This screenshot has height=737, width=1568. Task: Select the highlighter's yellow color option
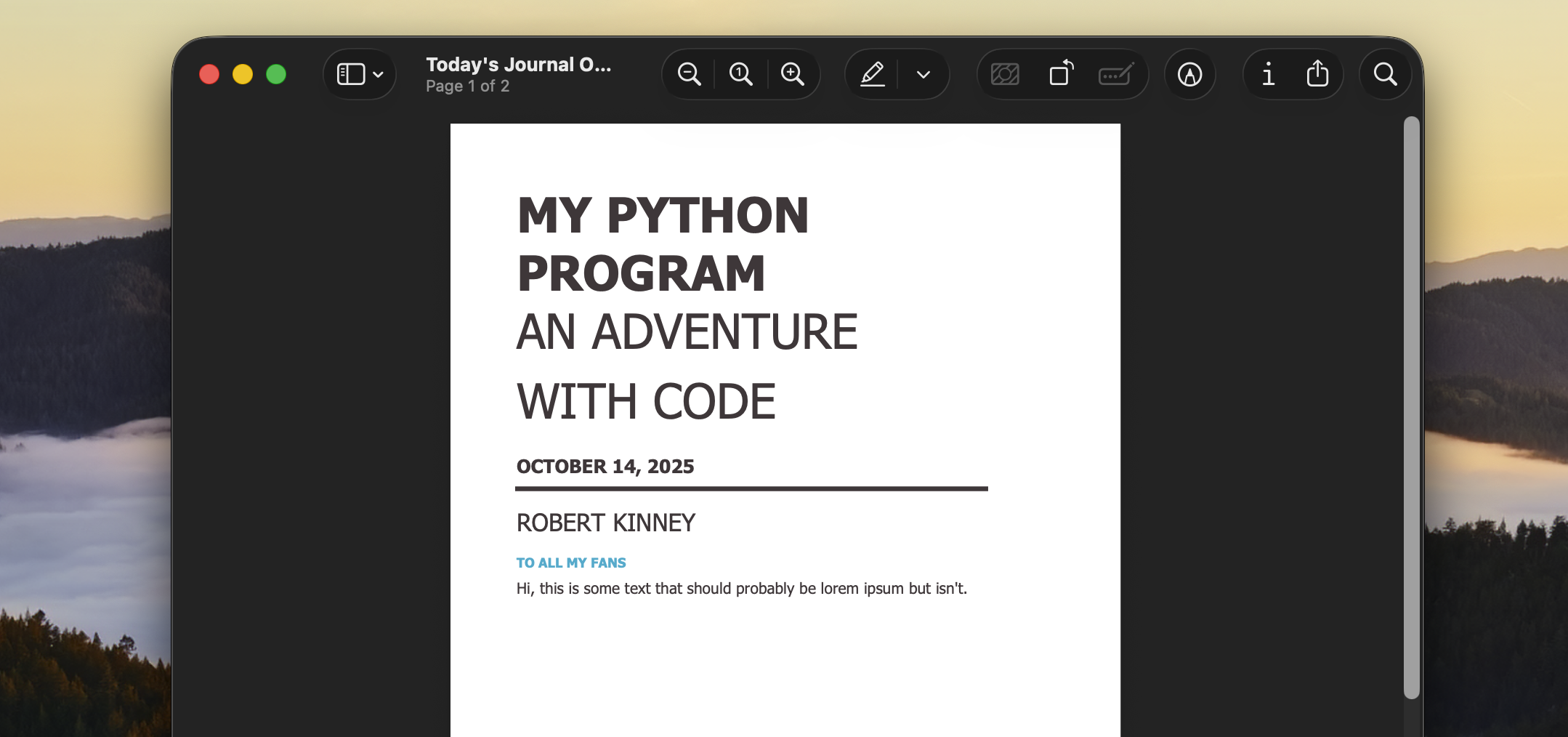coord(923,74)
